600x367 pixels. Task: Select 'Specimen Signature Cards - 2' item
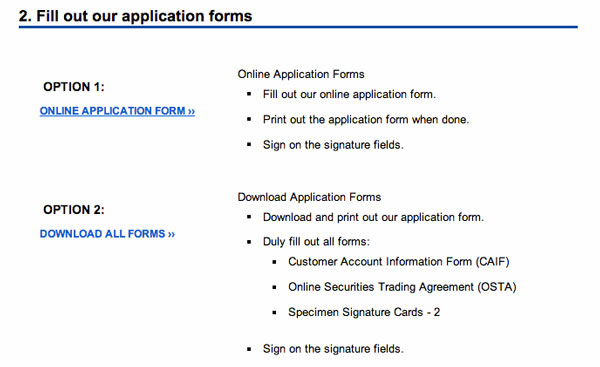point(364,312)
